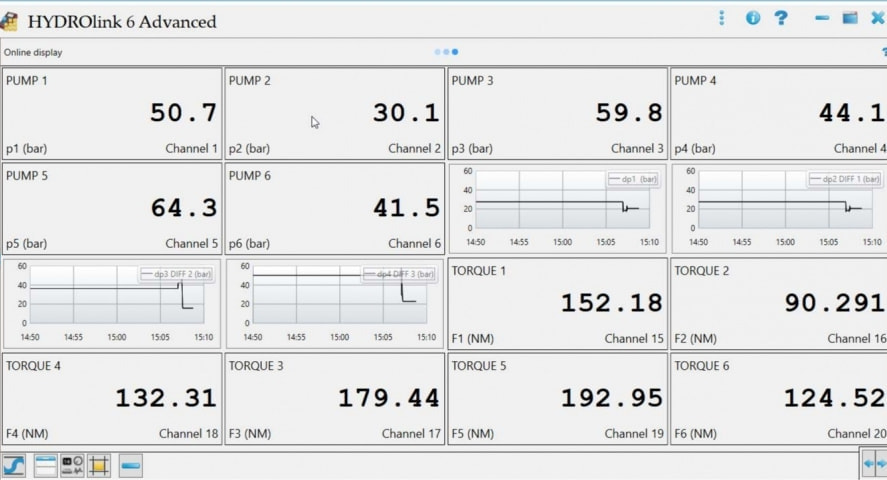The height and width of the screenshot is (480, 887).
Task: Click the blue horizontal bar icon
Action: [131, 465]
